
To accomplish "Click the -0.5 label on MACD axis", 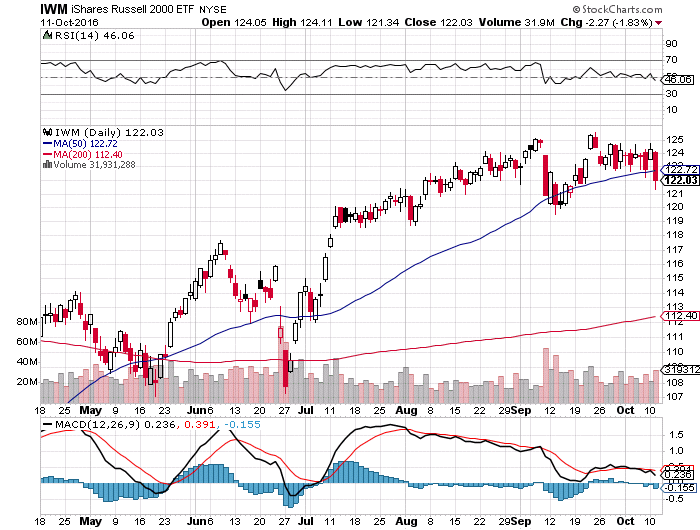I will point(675,499).
